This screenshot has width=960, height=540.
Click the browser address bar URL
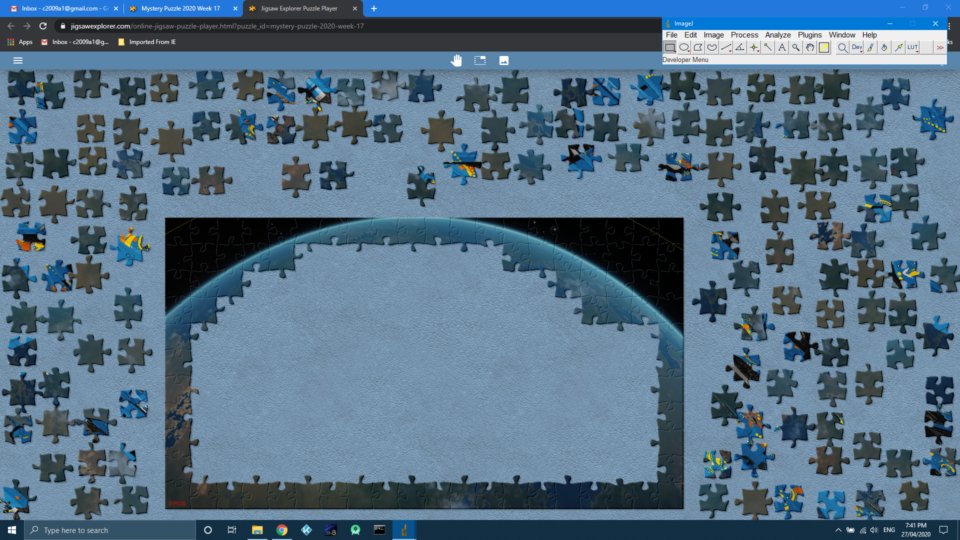[217, 26]
